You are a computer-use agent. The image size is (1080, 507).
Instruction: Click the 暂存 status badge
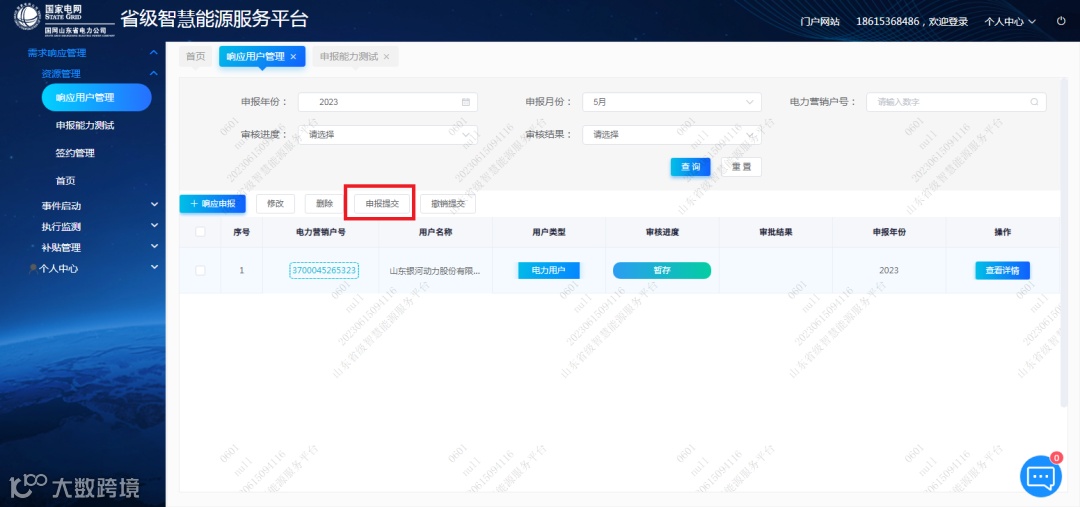click(662, 271)
